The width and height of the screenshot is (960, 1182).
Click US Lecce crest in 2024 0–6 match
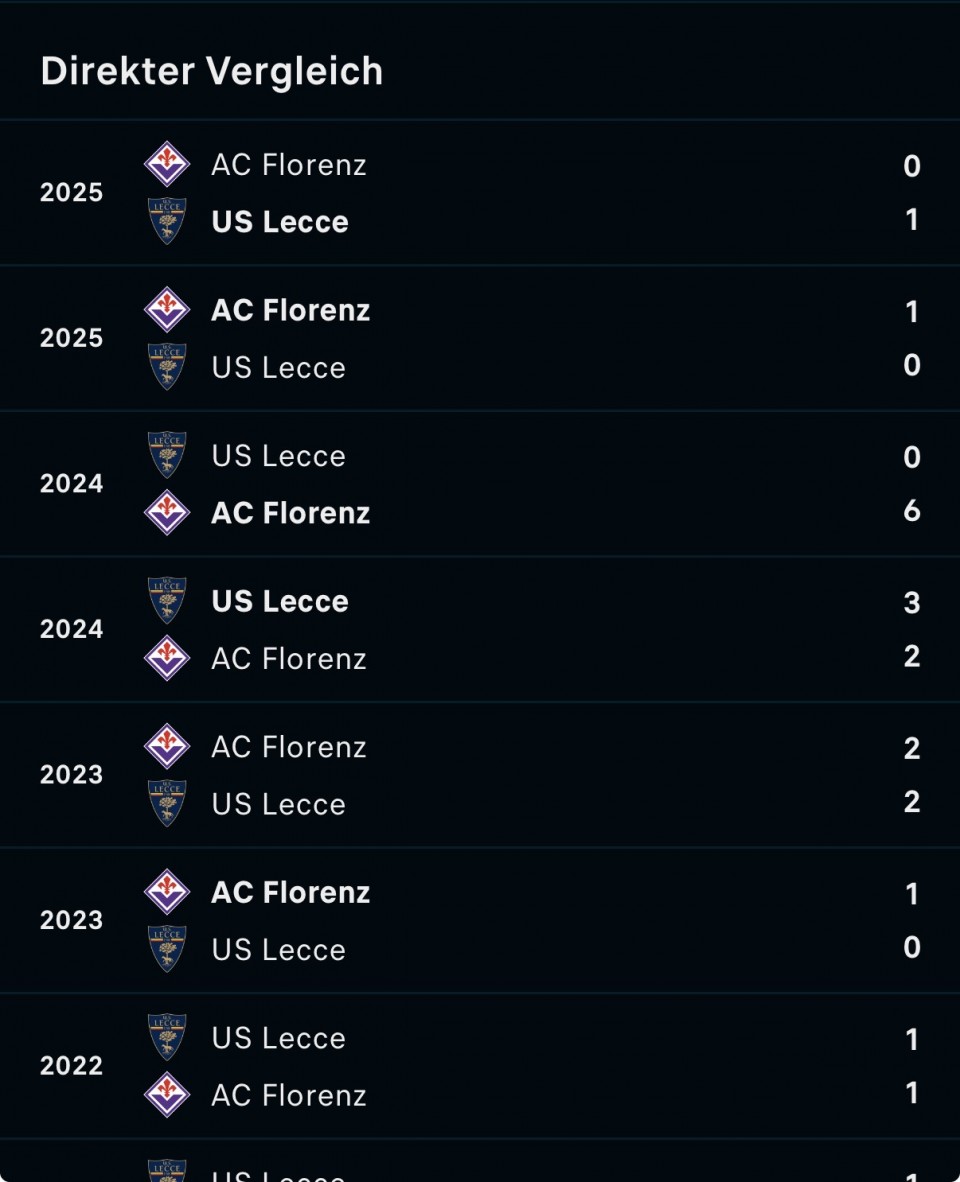(x=167, y=455)
